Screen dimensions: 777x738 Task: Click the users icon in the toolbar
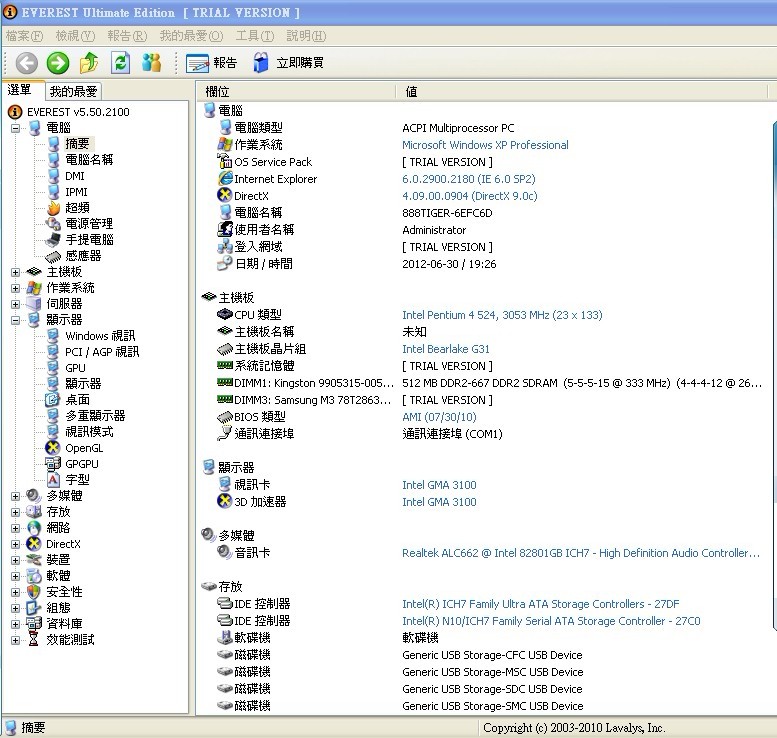152,63
